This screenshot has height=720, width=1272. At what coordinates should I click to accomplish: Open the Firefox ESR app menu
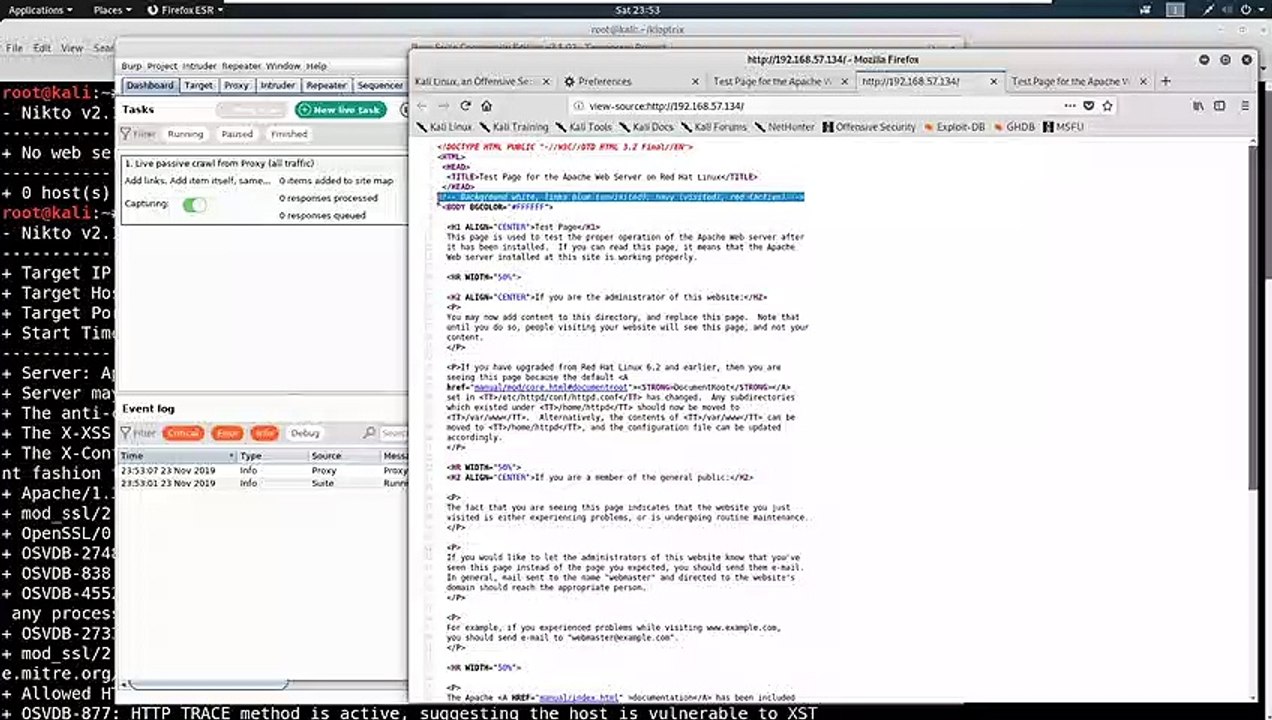[x=184, y=9]
